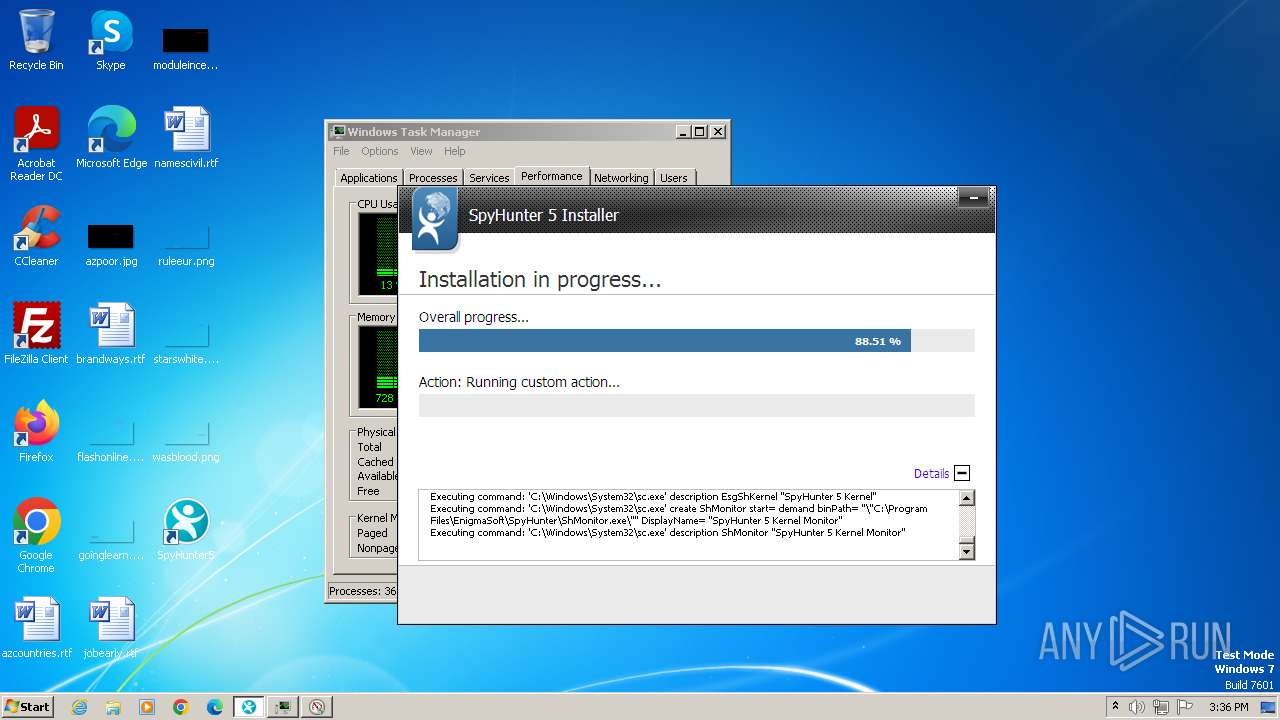The height and width of the screenshot is (720, 1280).
Task: Open Google Chrome desktop shortcut
Action: (36, 535)
